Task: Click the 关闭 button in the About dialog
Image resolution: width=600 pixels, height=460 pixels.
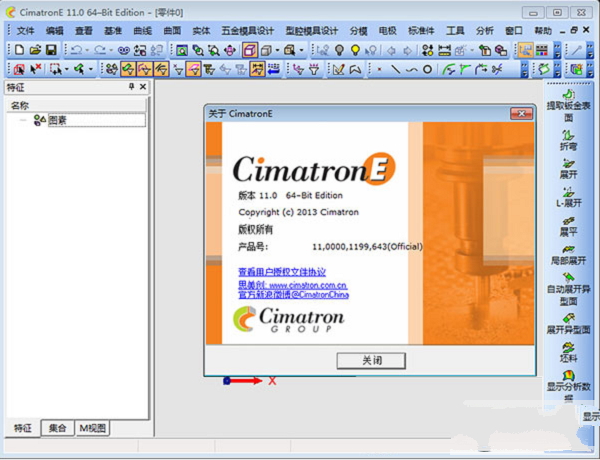Action: point(371,360)
